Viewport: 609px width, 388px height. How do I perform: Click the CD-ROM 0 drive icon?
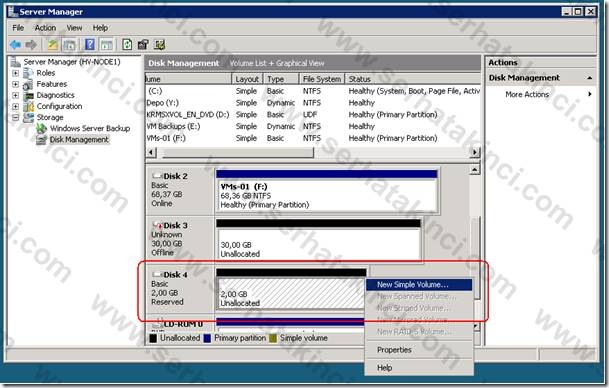157,324
